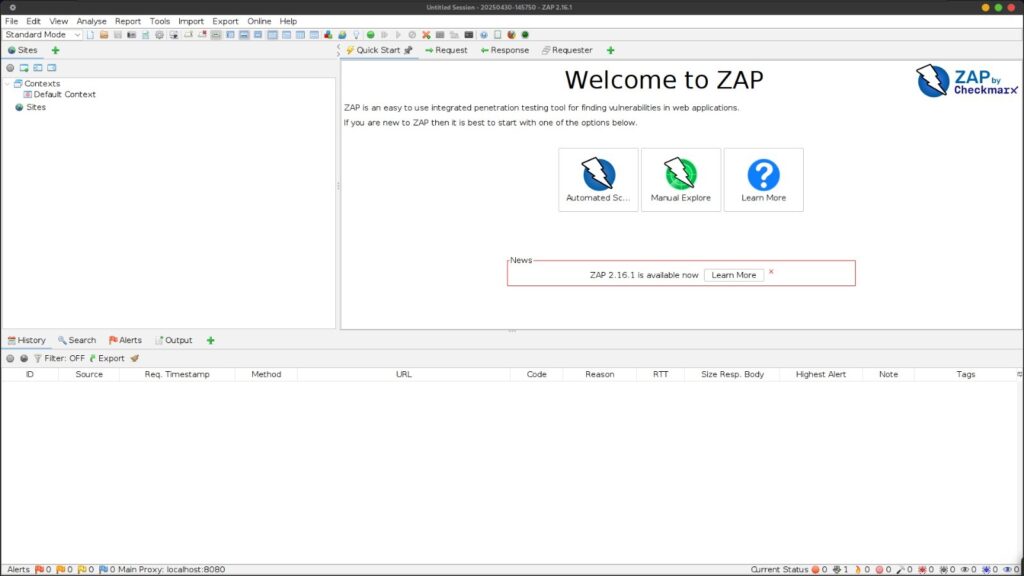Toggle the history Filter: OFF funnel

59,359
